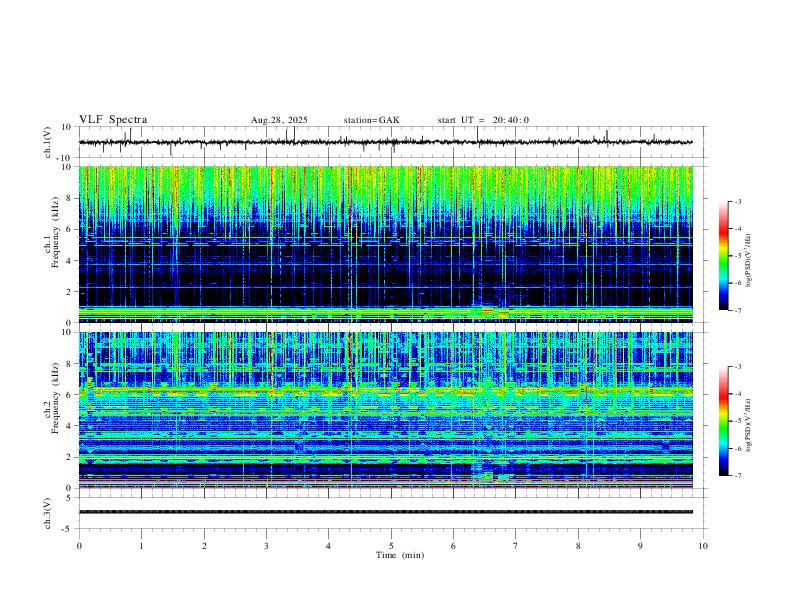This screenshot has height=612, width=792.
Task: Click the "ch.3(V)" axis label
Action: click(48, 513)
